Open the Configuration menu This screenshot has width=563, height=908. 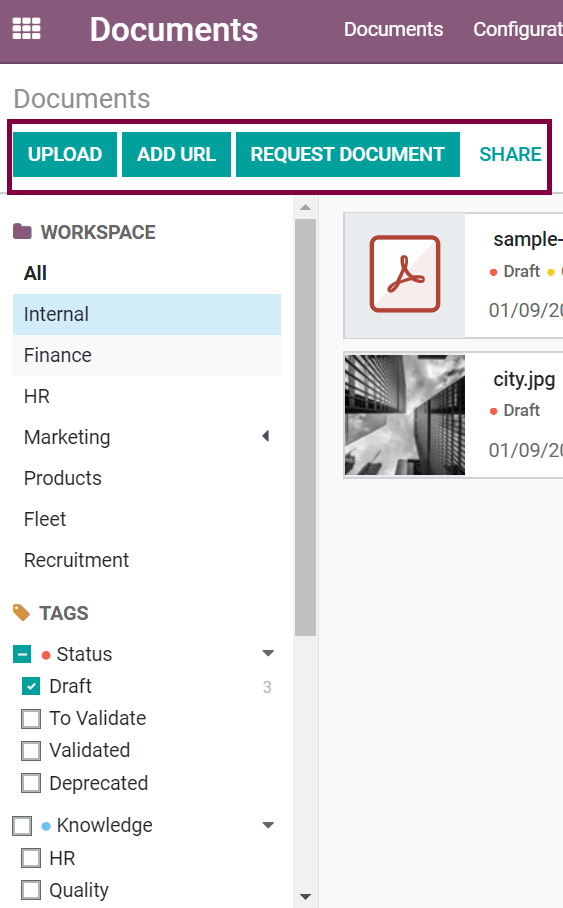(518, 29)
